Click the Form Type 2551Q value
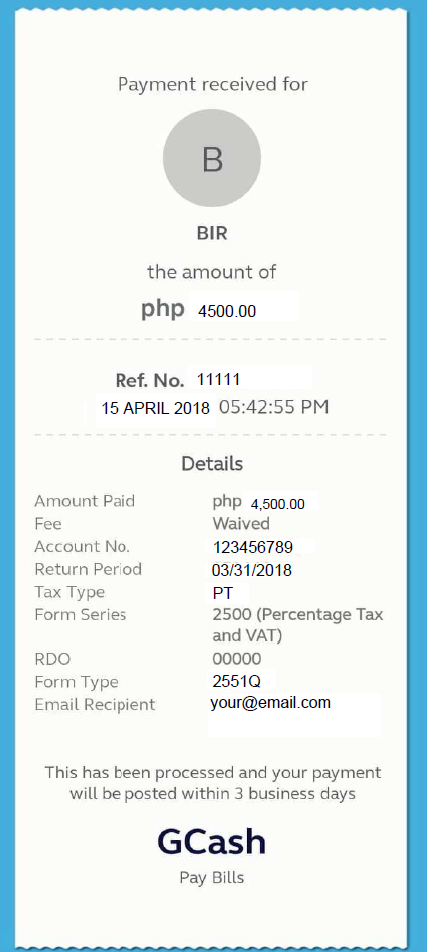427x952 pixels. (x=242, y=681)
